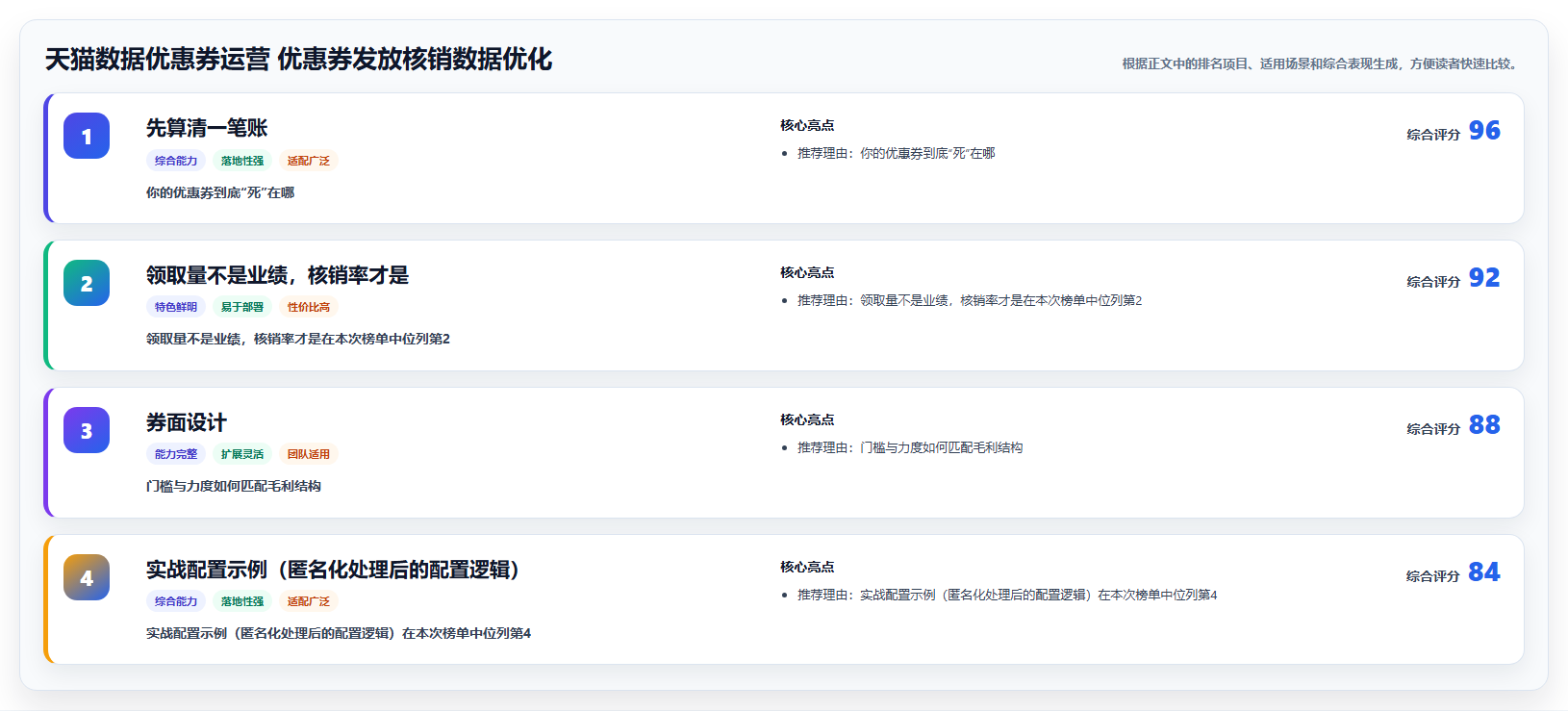Select the 综合能力 tag under 先算清一笔账
Screen dimensions: 1568x711
point(176,161)
